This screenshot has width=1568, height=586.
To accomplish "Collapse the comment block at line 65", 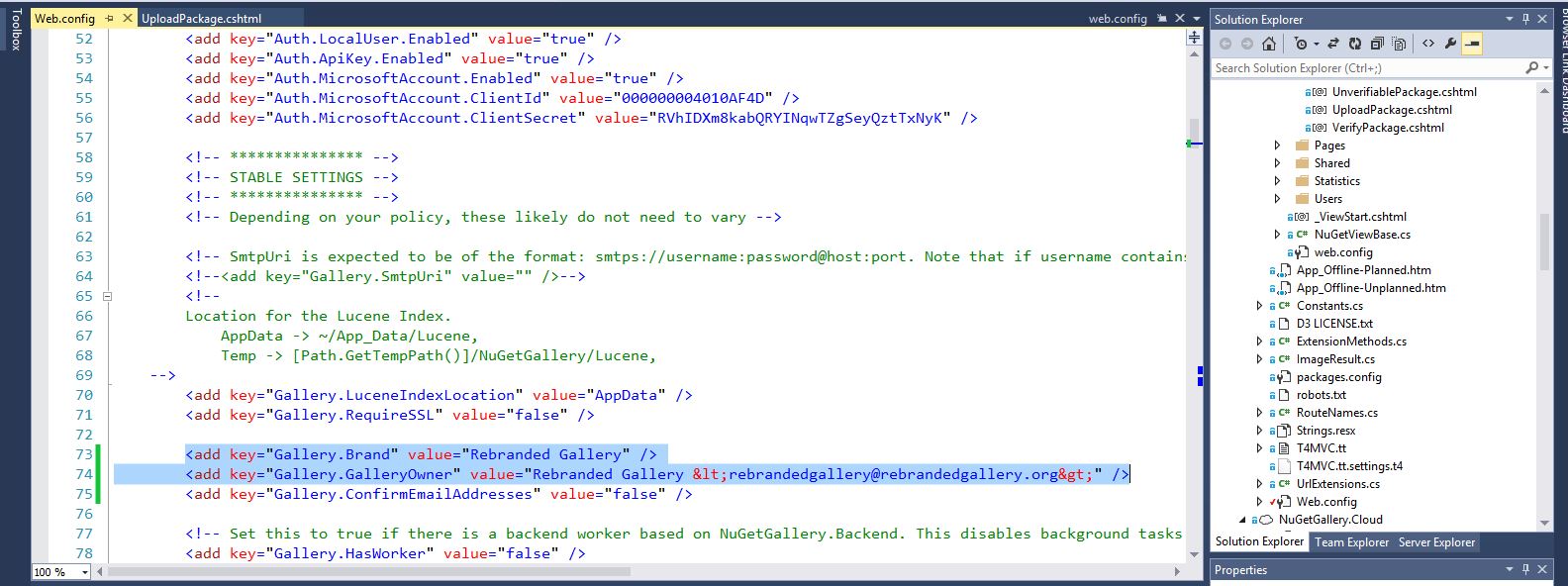I will [107, 296].
